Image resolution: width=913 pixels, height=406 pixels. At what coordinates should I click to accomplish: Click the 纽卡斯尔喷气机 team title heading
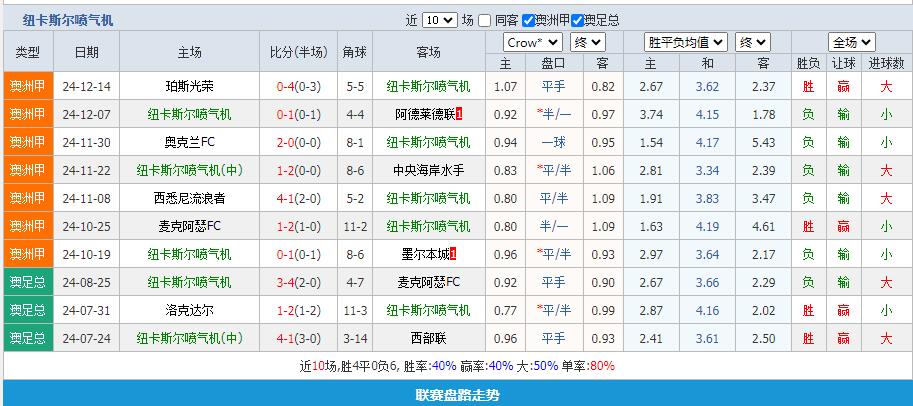pyautogui.click(x=68, y=20)
